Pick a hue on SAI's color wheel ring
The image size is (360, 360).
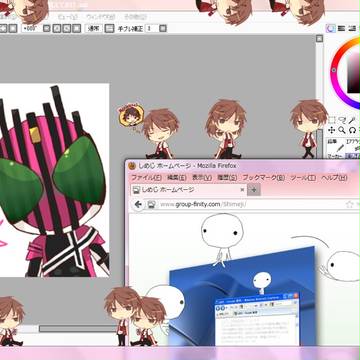[x=335, y=71]
